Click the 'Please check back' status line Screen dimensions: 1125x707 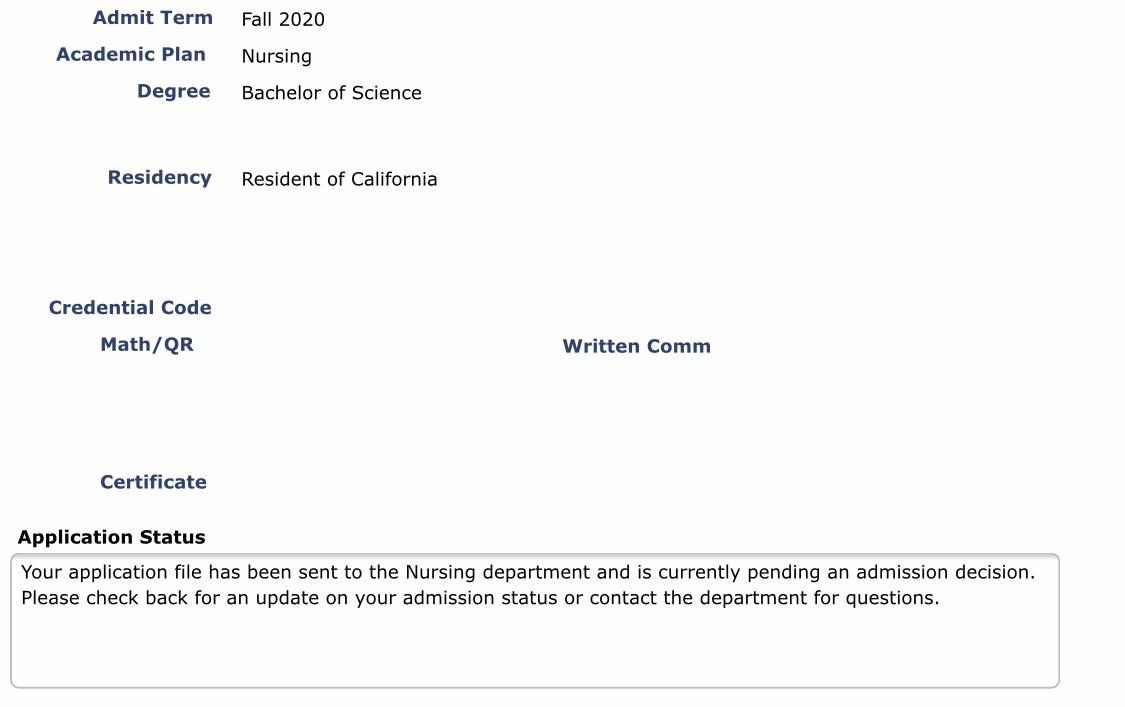click(480, 598)
